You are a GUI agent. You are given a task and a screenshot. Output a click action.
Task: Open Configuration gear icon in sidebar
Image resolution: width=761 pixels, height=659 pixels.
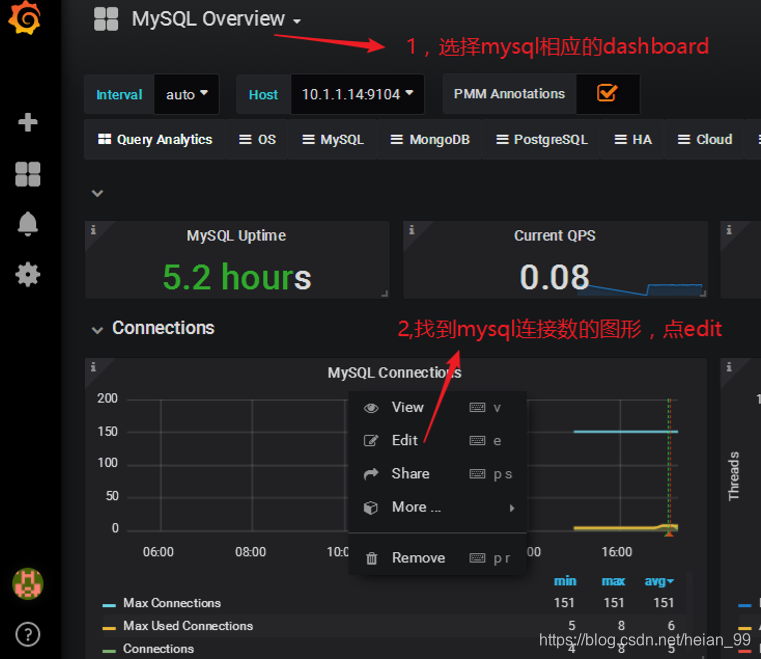point(28,274)
